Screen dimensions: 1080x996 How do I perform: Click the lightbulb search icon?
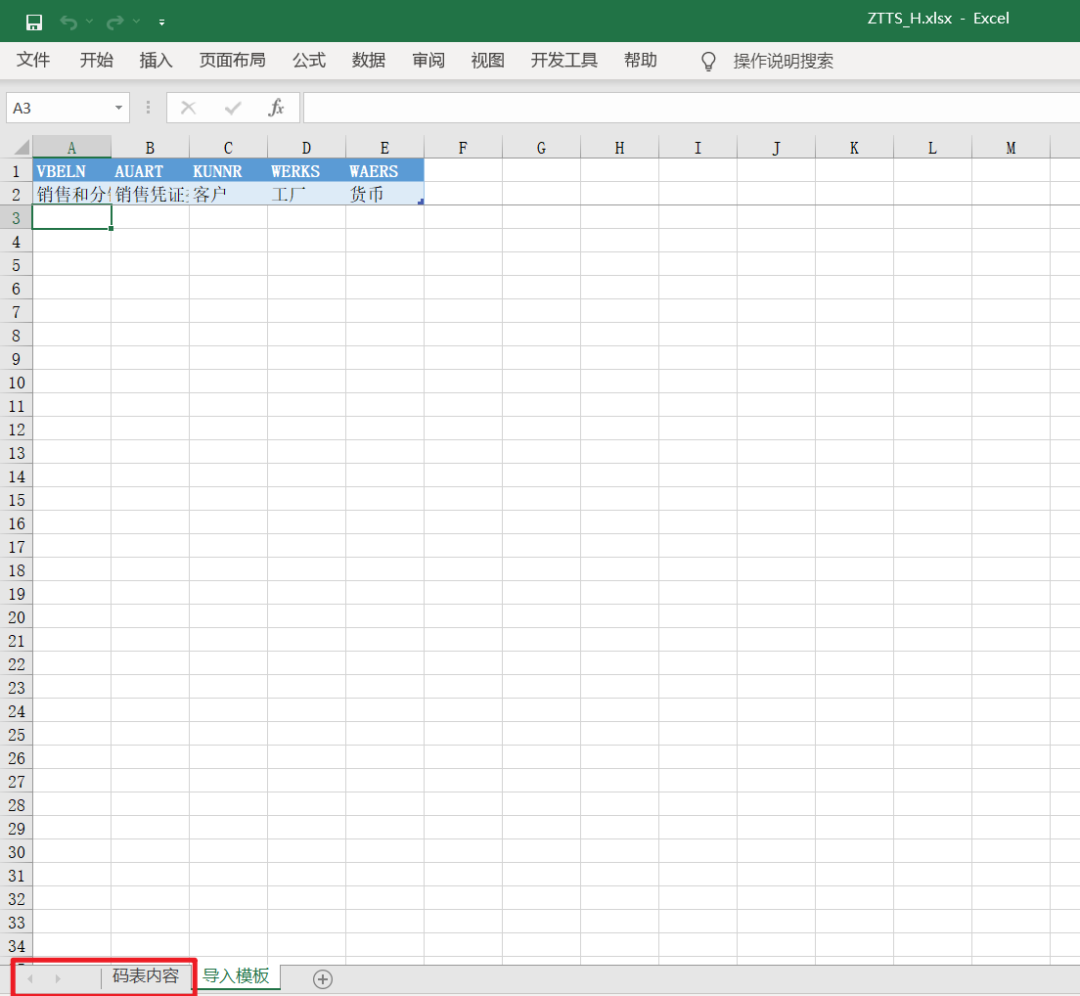pyautogui.click(x=708, y=61)
